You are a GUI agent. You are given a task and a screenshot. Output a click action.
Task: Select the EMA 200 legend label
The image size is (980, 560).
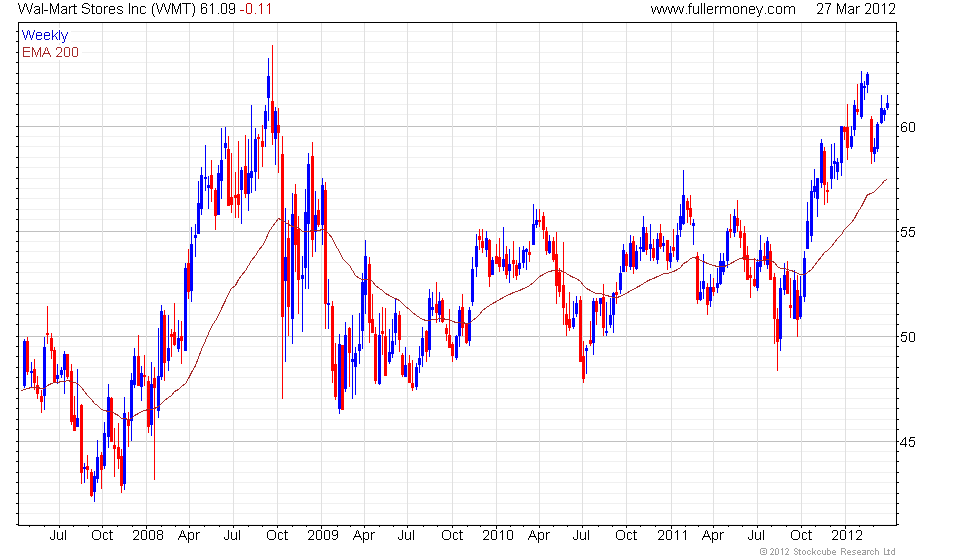pyautogui.click(x=51, y=52)
